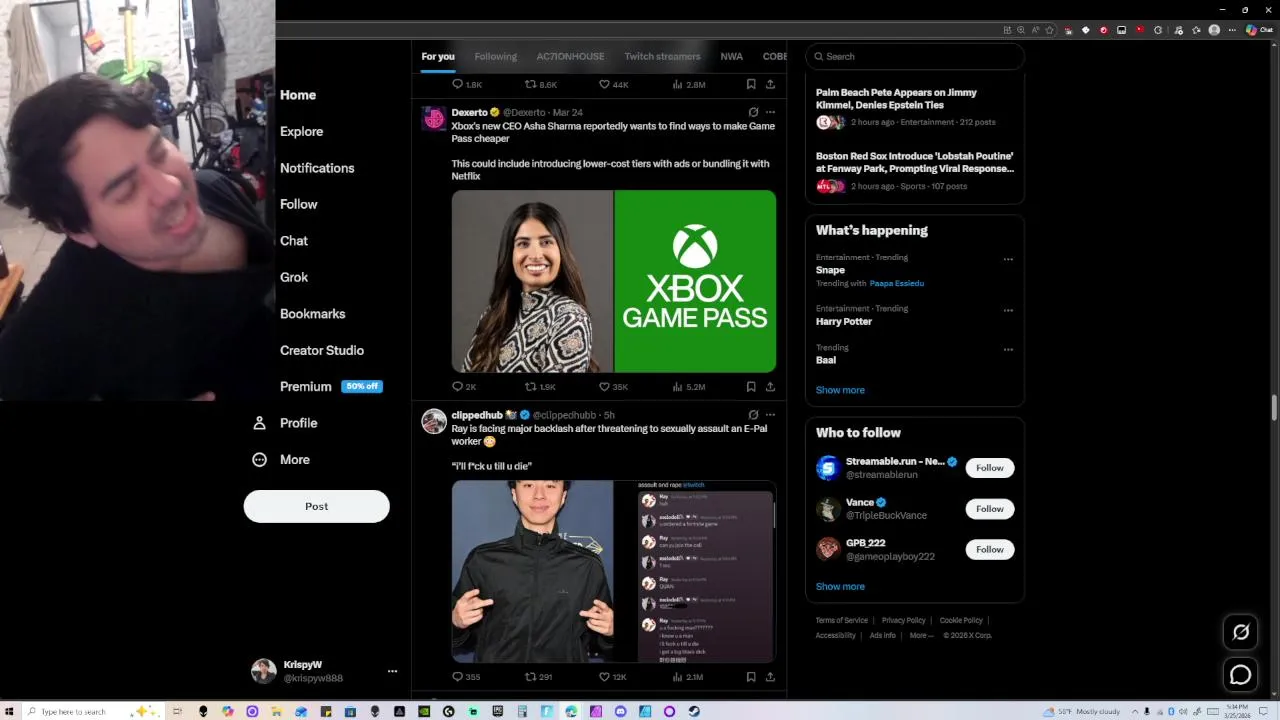
Task: Repost the clippedhub post with 291 reposts
Action: (538, 677)
